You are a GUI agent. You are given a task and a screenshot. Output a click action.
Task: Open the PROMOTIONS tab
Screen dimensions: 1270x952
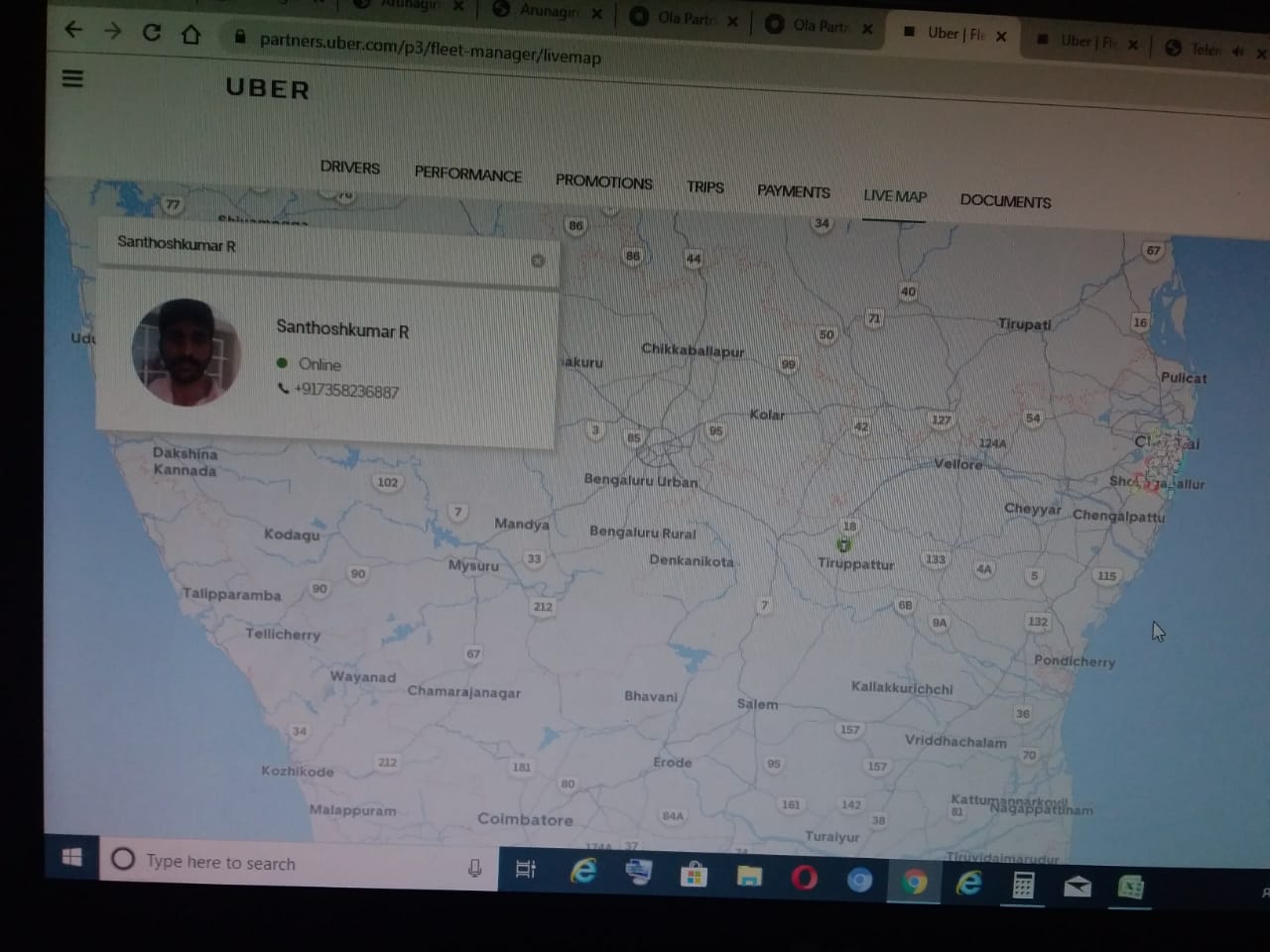603,181
